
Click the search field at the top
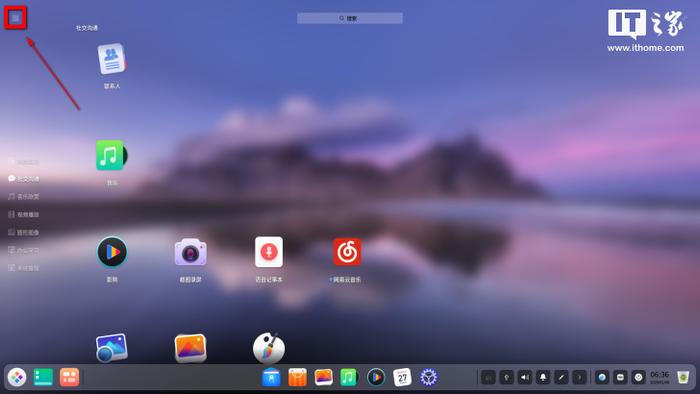(350, 18)
